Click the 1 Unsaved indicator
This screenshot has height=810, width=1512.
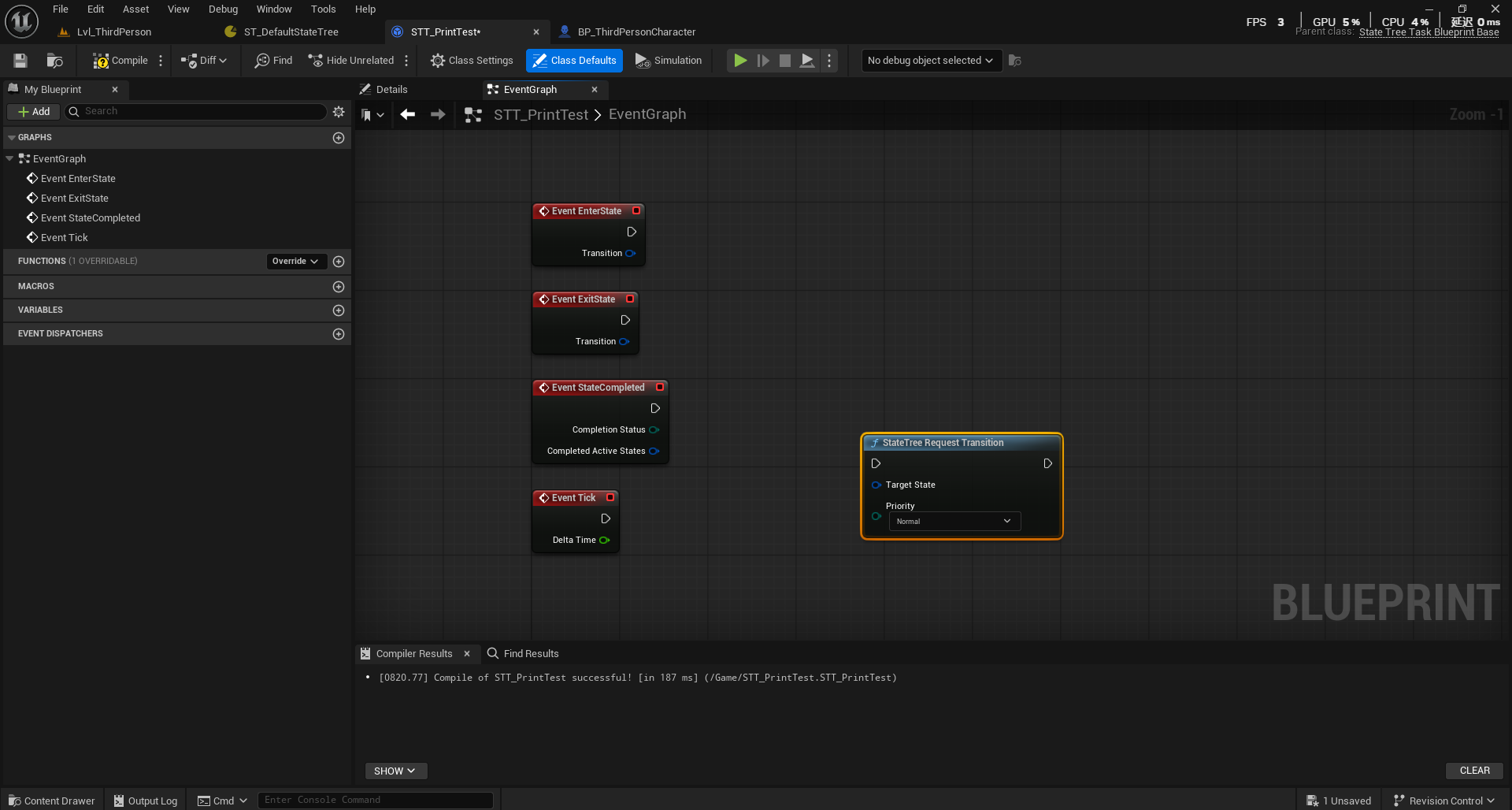point(1339,801)
